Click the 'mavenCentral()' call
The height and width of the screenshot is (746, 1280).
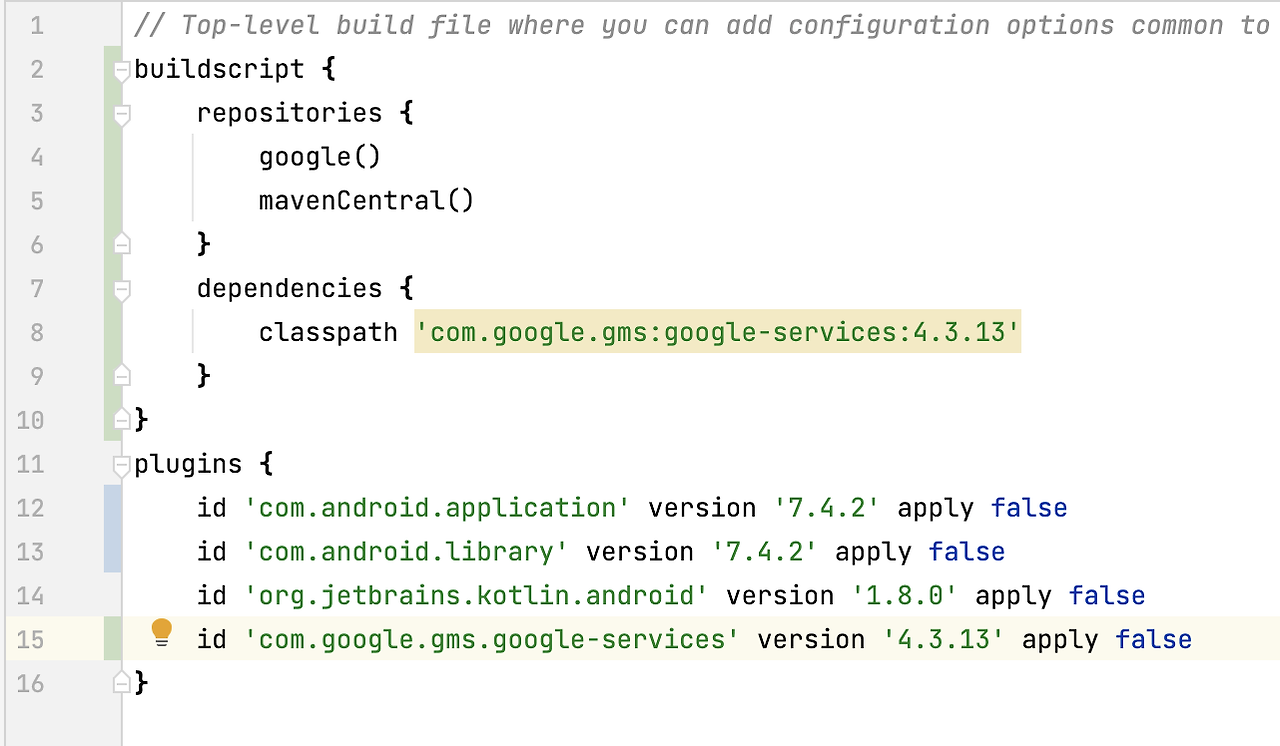(366, 201)
